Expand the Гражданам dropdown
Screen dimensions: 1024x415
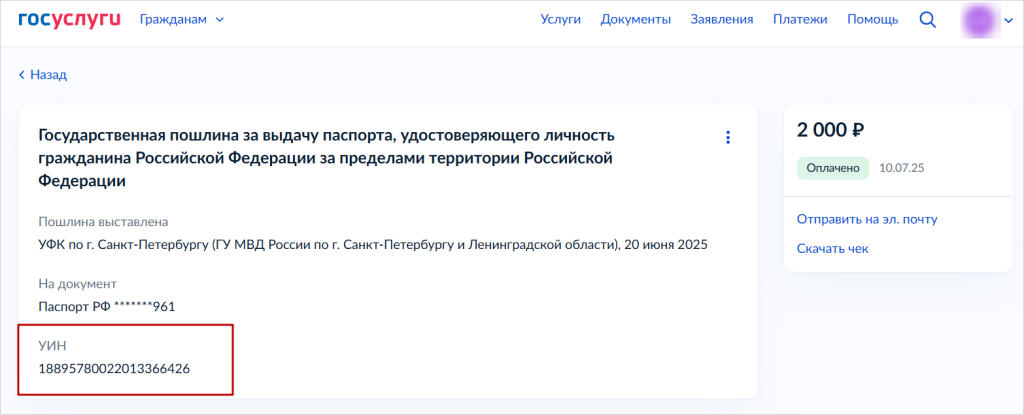pyautogui.click(x=181, y=20)
